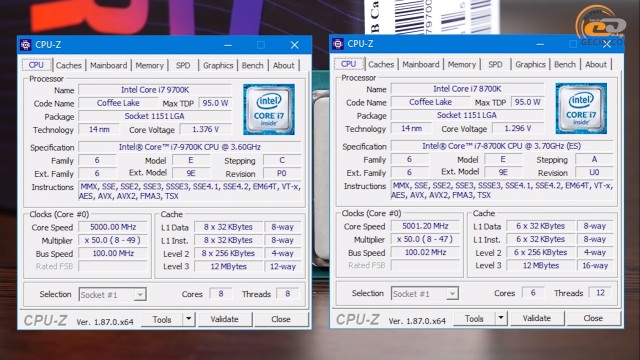The width and height of the screenshot is (640, 360).
Task: Expand Socket #1 selection dropdown in right window
Action: (452, 294)
